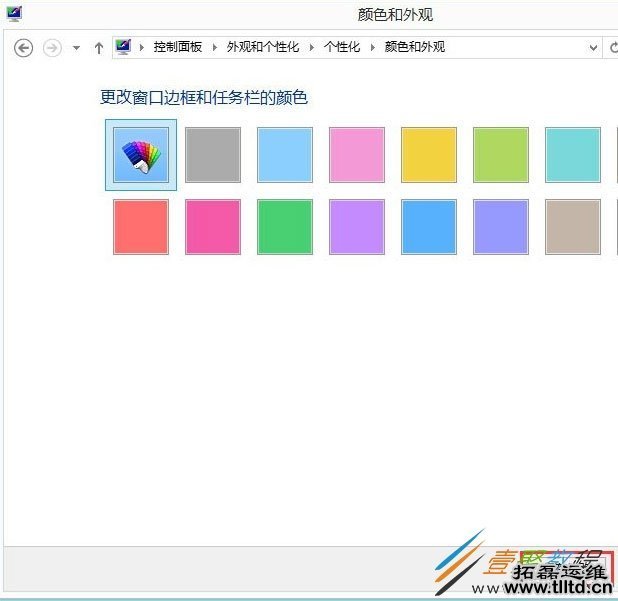Choose the teal color swatch
618x601 pixels.
(x=573, y=155)
